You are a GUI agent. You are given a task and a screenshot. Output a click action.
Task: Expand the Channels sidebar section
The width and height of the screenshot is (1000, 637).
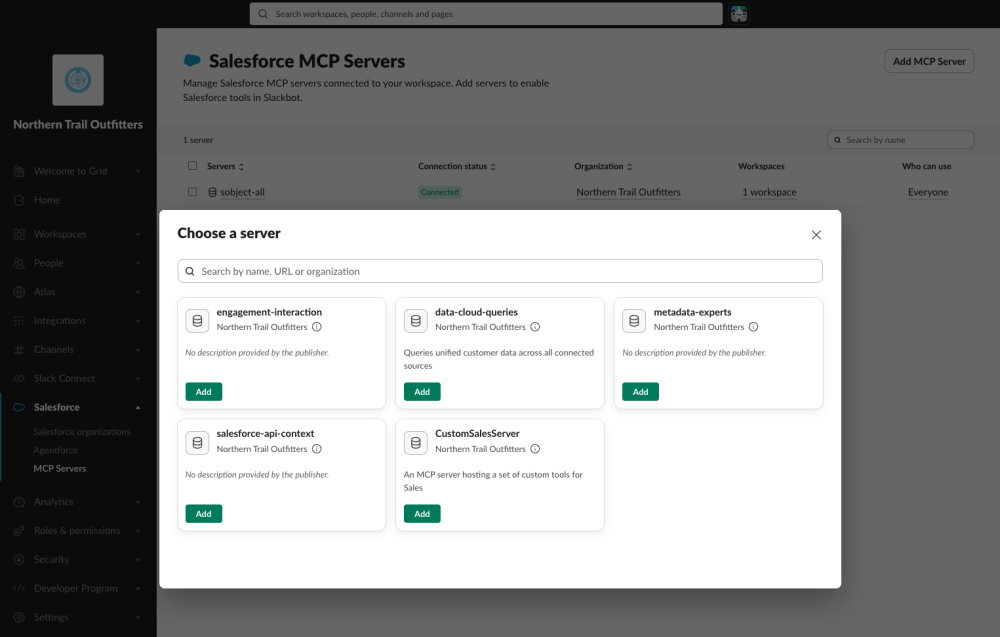138,349
